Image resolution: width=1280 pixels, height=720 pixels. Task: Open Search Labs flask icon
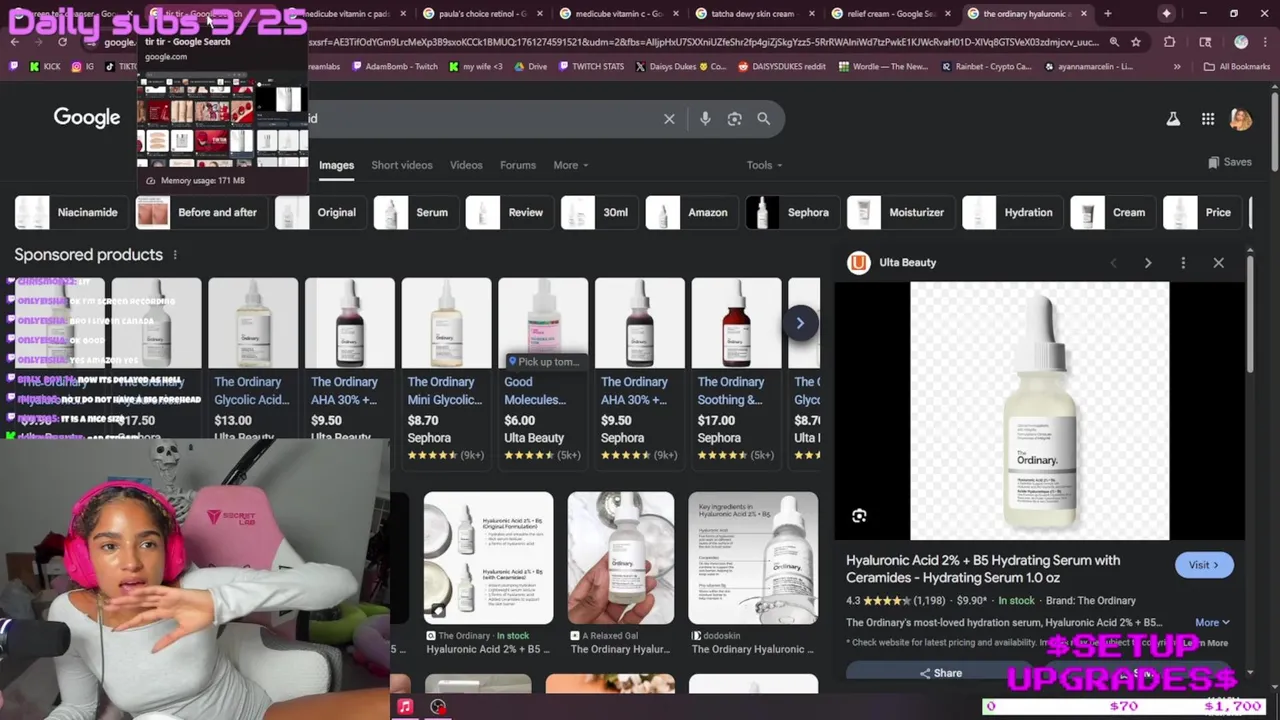[x=1173, y=119]
